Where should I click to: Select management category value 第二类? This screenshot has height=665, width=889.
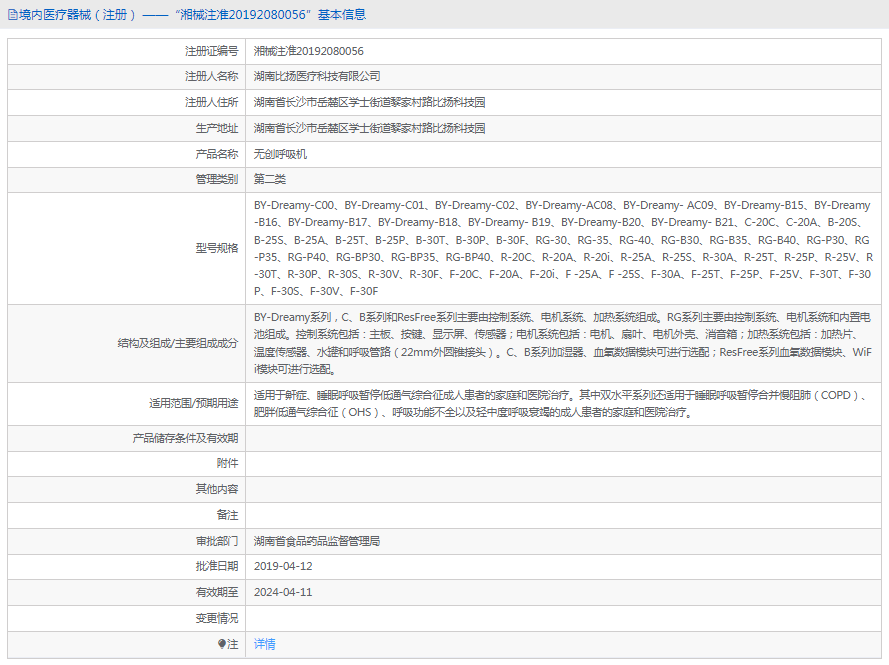point(269,179)
